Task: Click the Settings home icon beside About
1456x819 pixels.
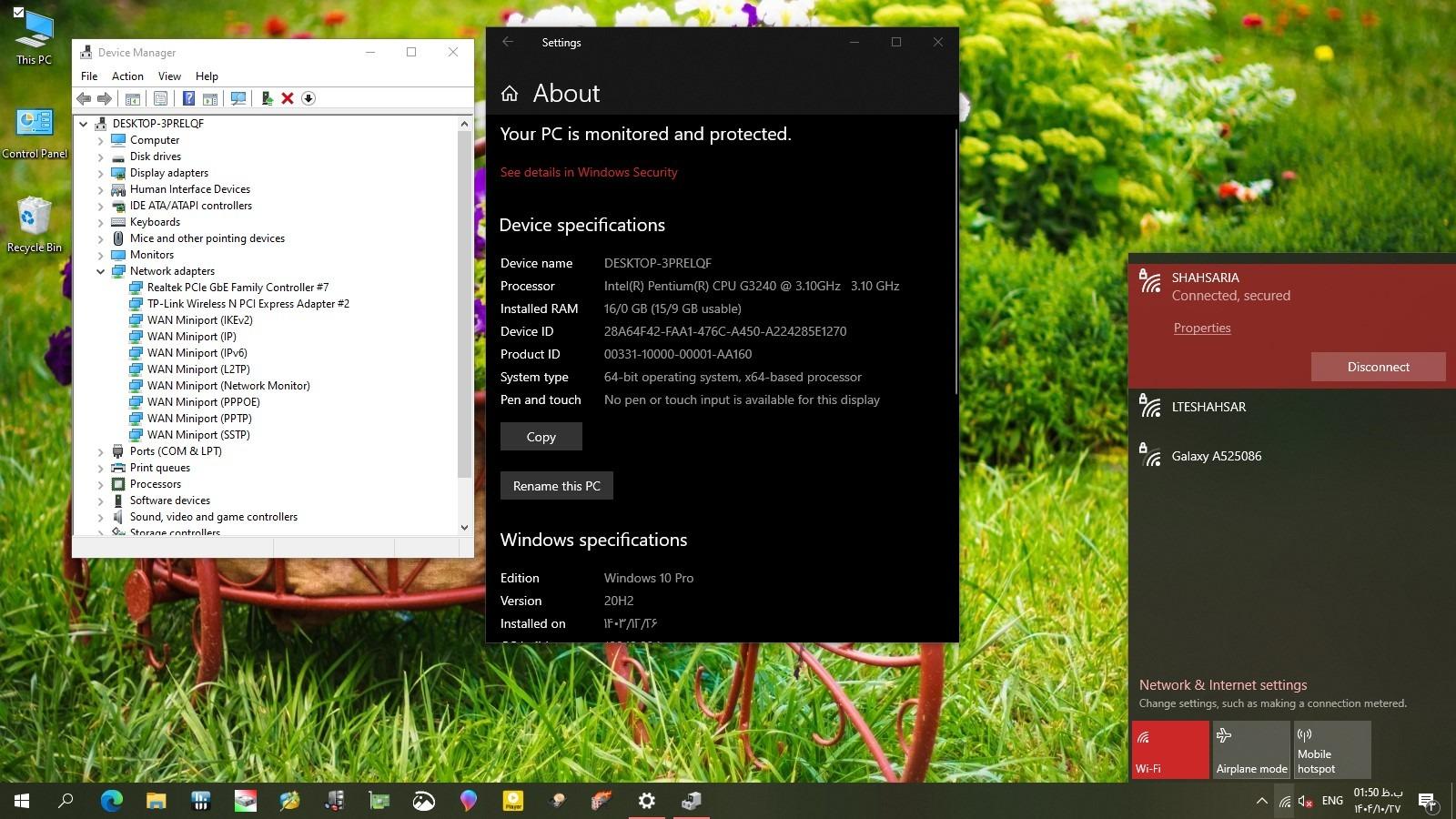Action: tap(510, 94)
